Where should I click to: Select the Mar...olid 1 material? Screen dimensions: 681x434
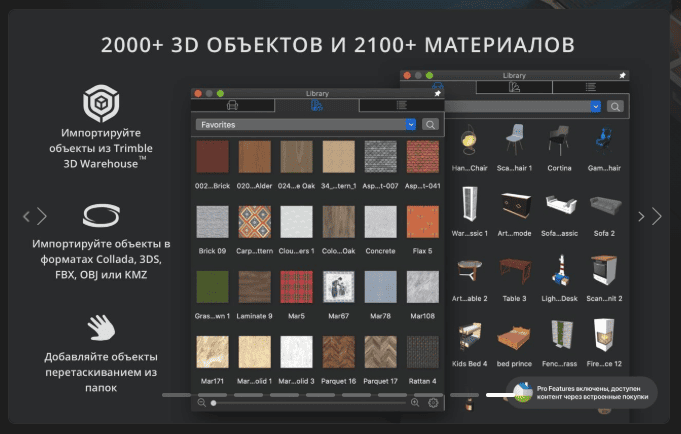point(255,352)
